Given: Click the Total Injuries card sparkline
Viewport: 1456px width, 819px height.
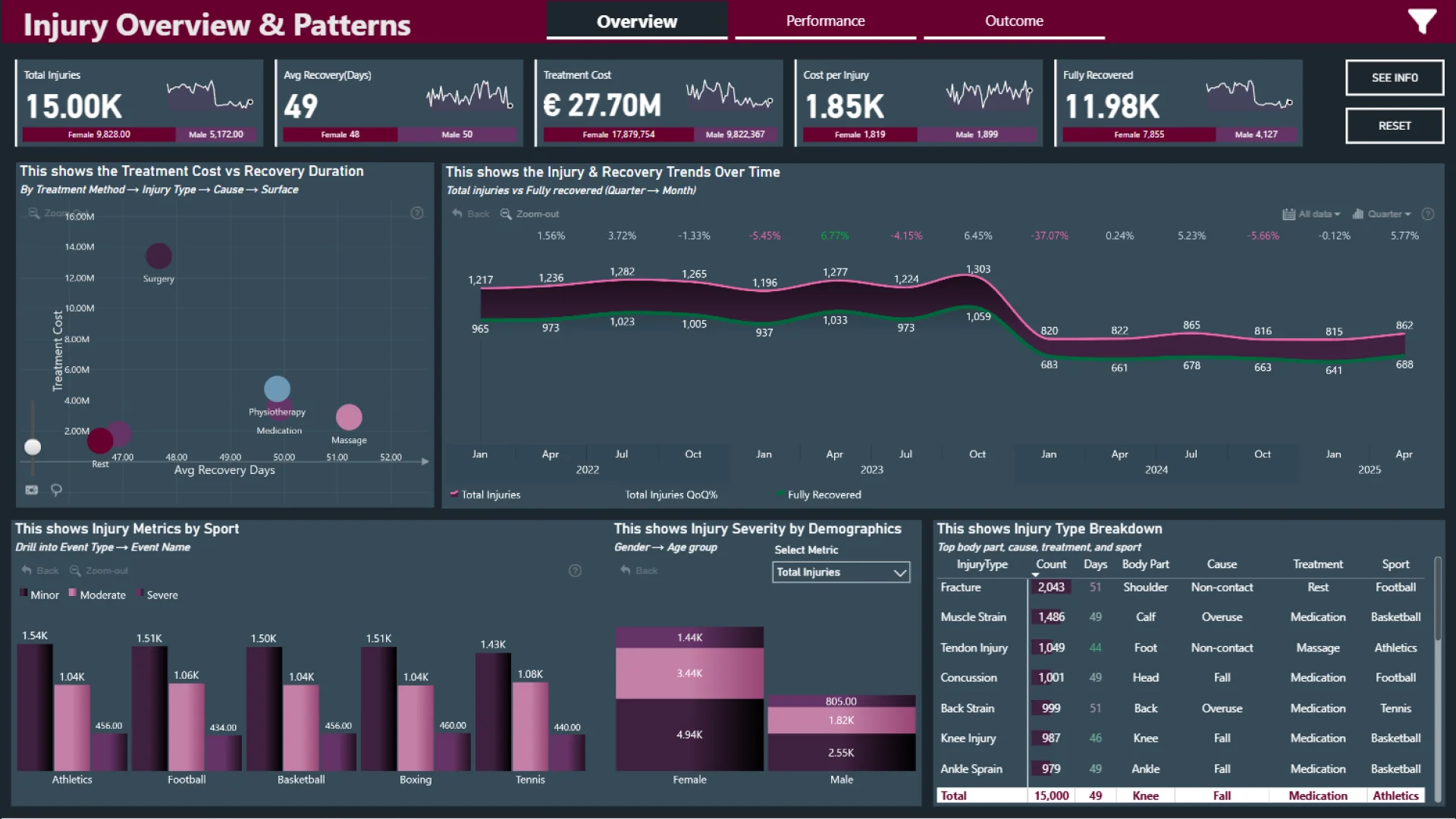Looking at the screenshot, I should click(x=210, y=95).
